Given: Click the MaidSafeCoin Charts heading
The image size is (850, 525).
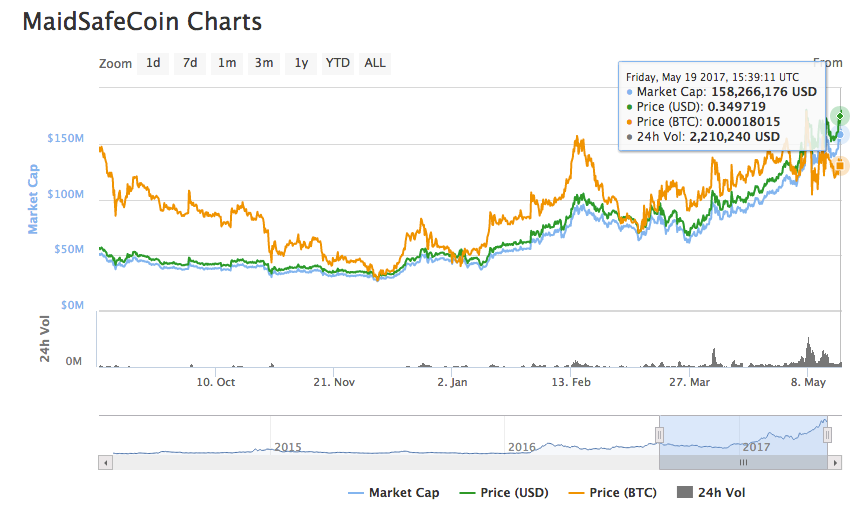Looking at the screenshot, I should coord(142,22).
